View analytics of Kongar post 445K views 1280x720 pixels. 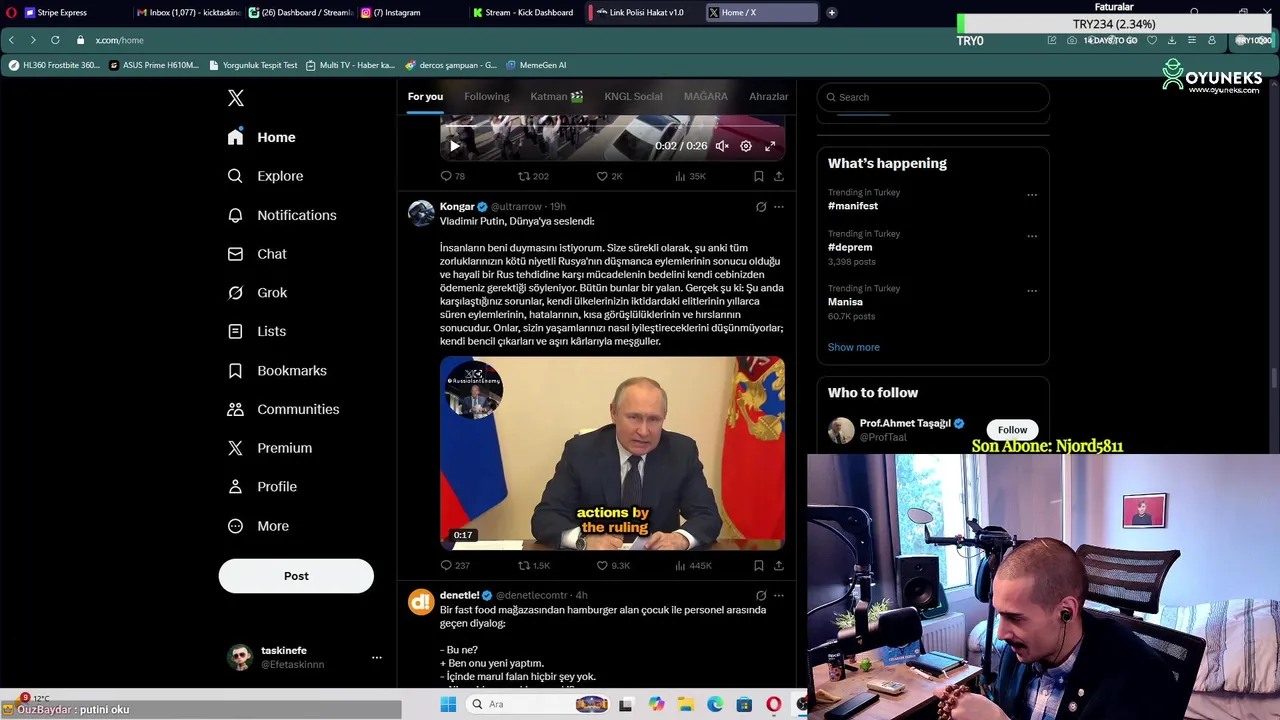pyautogui.click(x=693, y=565)
